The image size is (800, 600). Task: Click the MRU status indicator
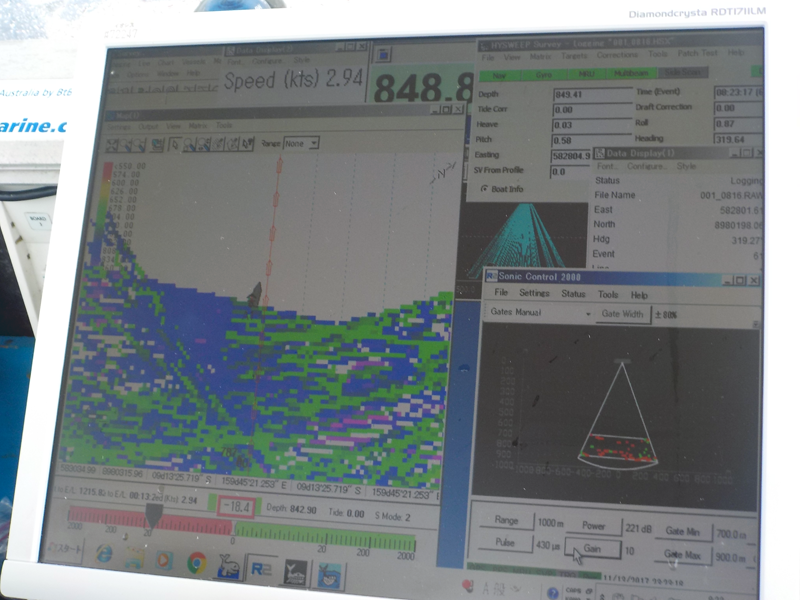click(x=587, y=74)
